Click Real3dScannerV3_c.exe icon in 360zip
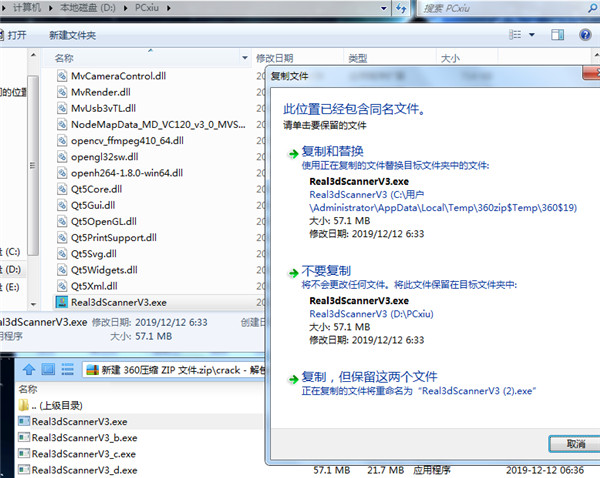Image resolution: width=600 pixels, height=478 pixels. tap(24, 454)
